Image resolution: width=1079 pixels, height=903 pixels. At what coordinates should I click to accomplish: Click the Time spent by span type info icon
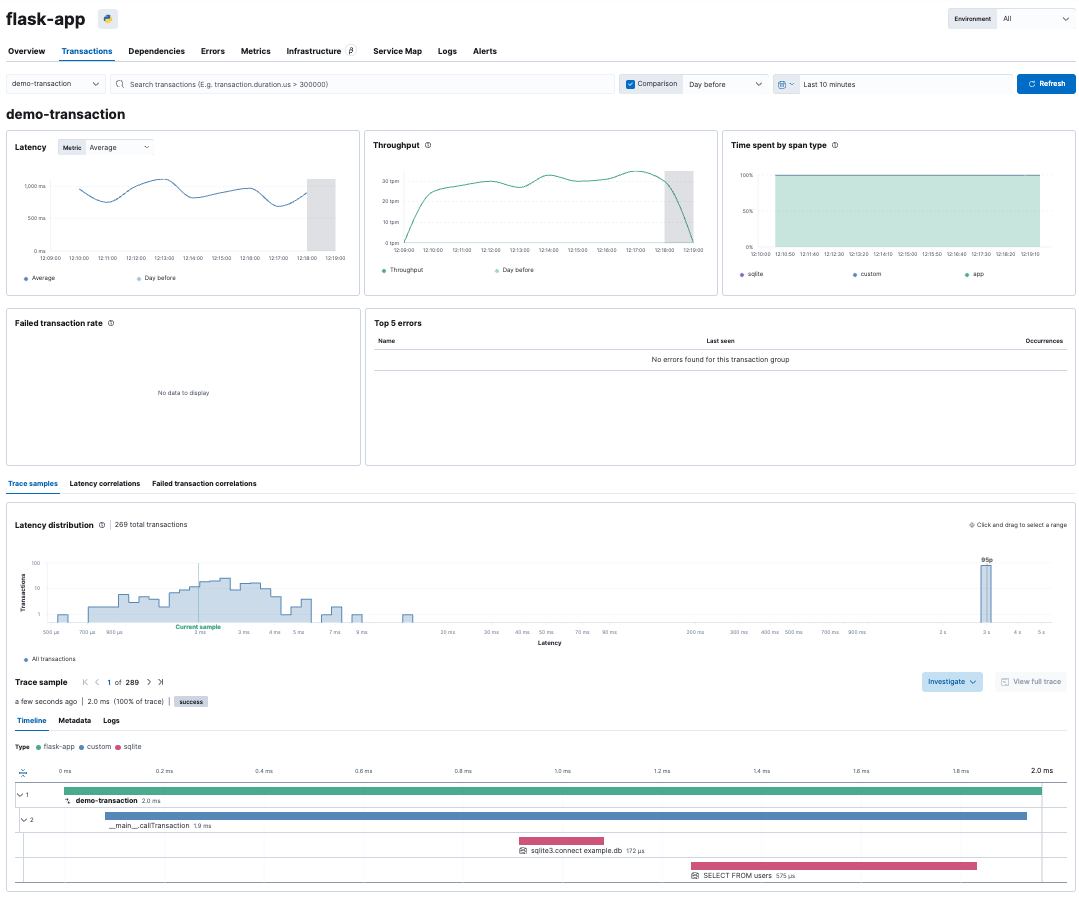pyautogui.click(x=835, y=145)
